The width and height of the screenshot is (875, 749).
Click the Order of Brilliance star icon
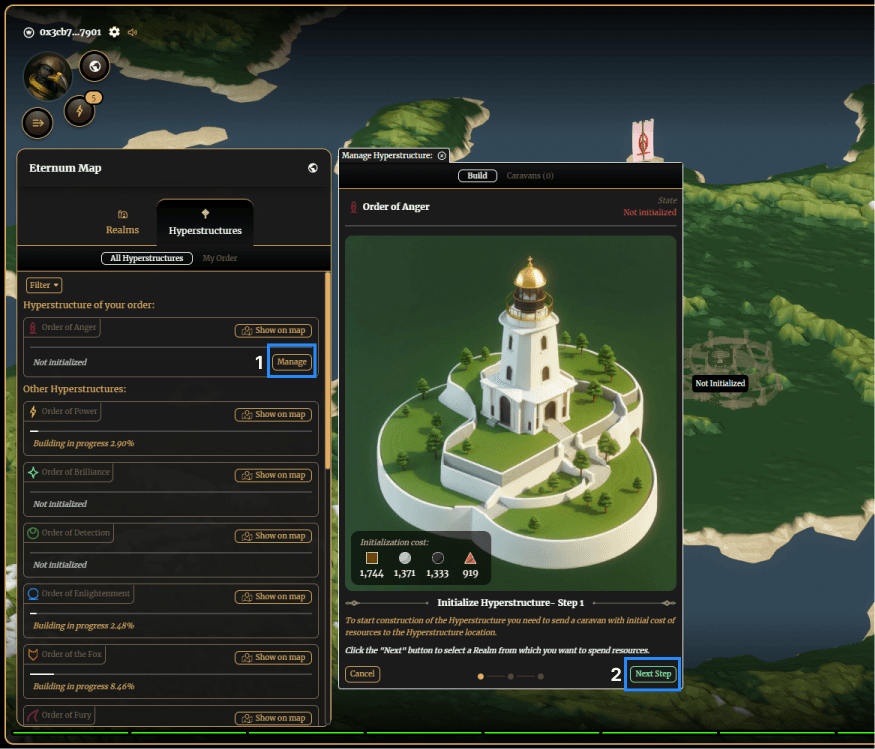point(33,473)
